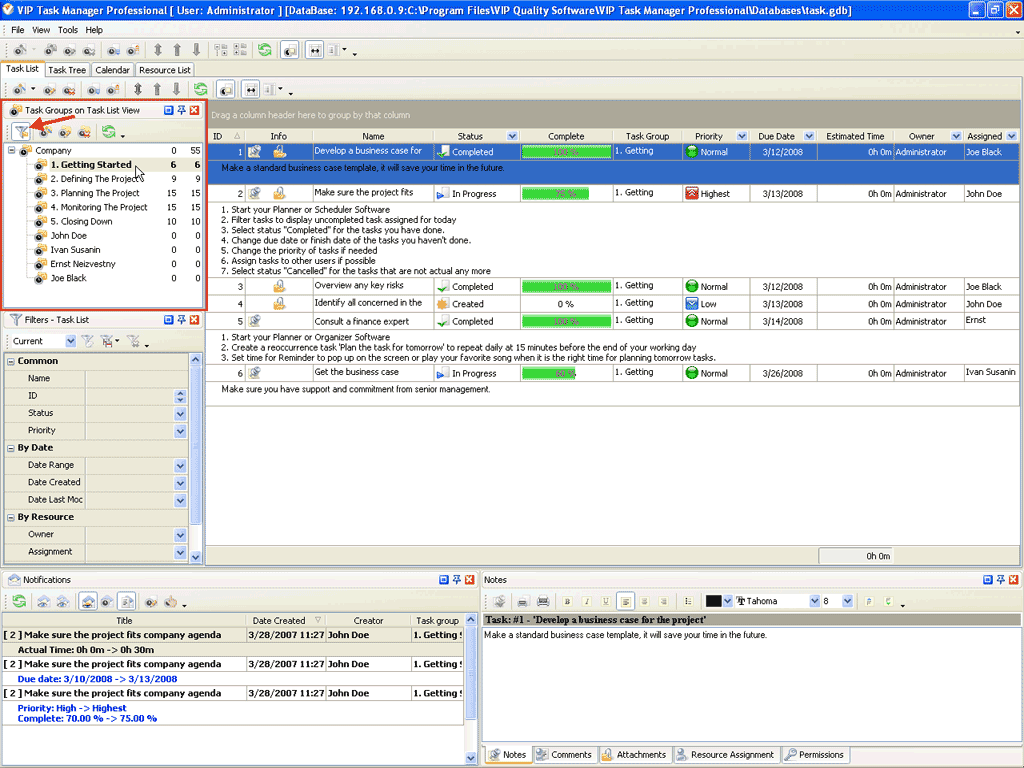Refresh the Task Groups panel
Screen dimensions: 1024x768
108,132
